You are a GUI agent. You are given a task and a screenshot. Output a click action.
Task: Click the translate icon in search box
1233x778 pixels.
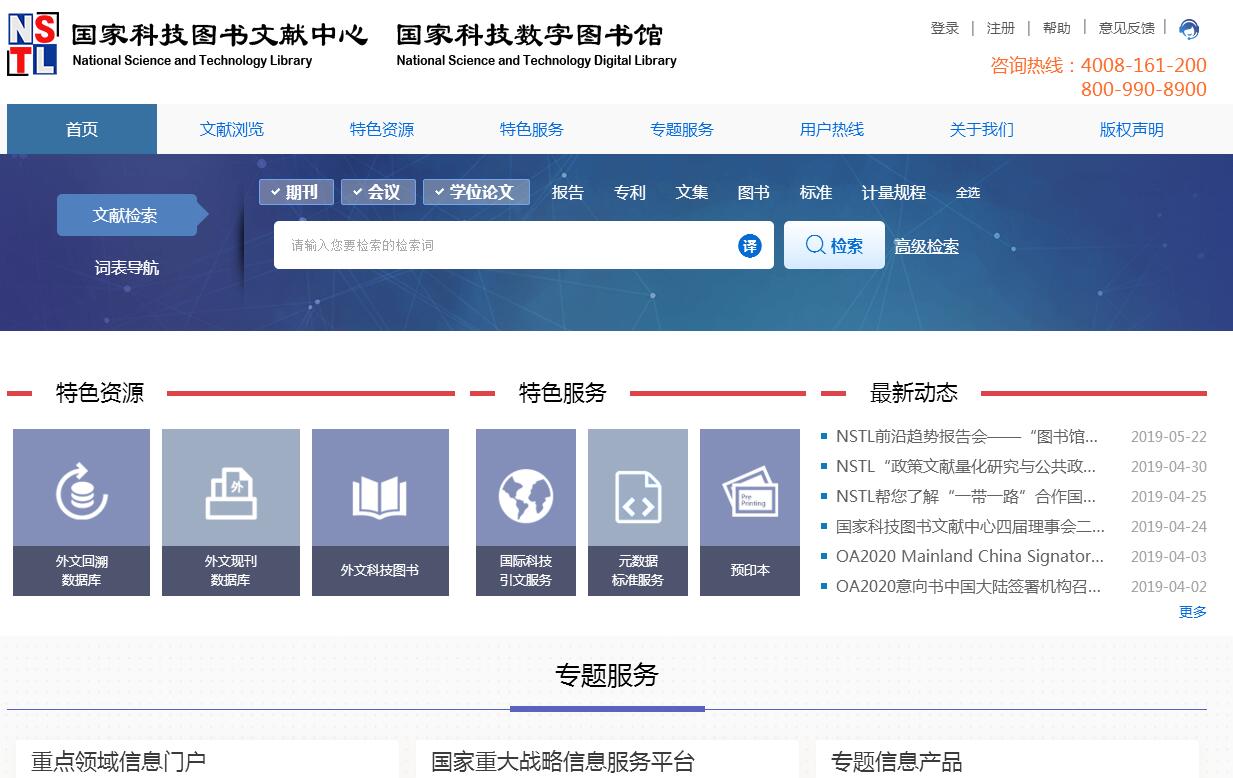749,246
